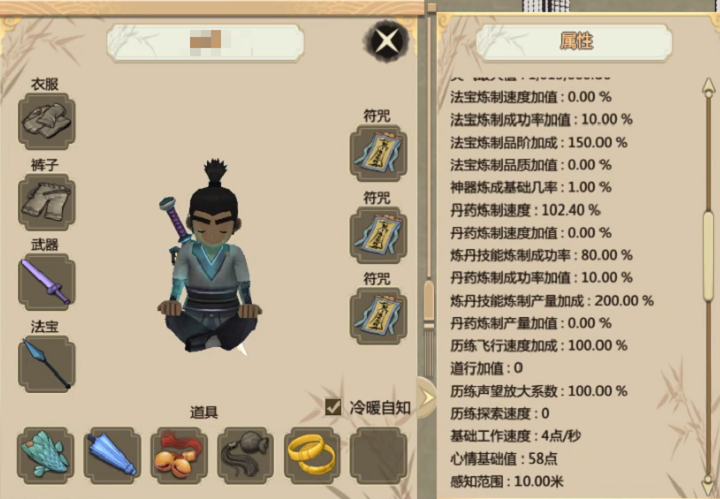
Task: Click the empty sixth item slot
Action: pyautogui.click(x=378, y=455)
